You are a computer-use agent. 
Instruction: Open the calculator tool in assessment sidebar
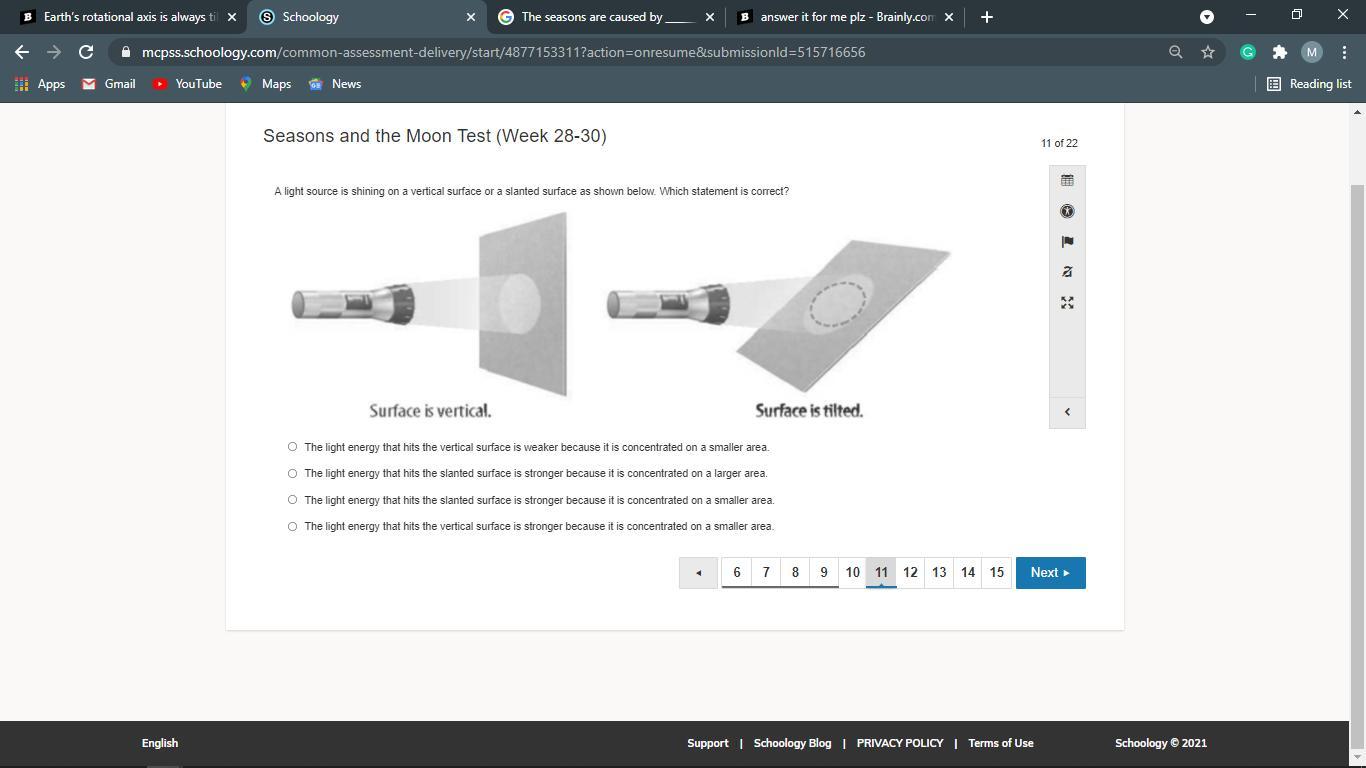coord(1067,181)
